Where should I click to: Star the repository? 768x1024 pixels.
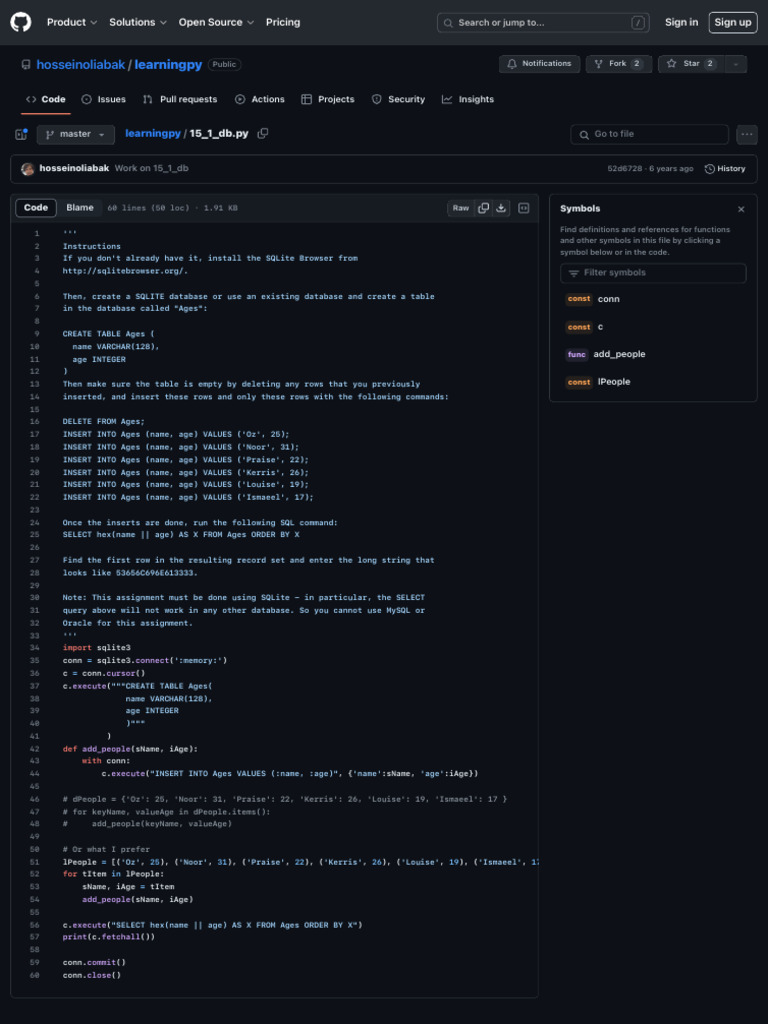(691, 64)
